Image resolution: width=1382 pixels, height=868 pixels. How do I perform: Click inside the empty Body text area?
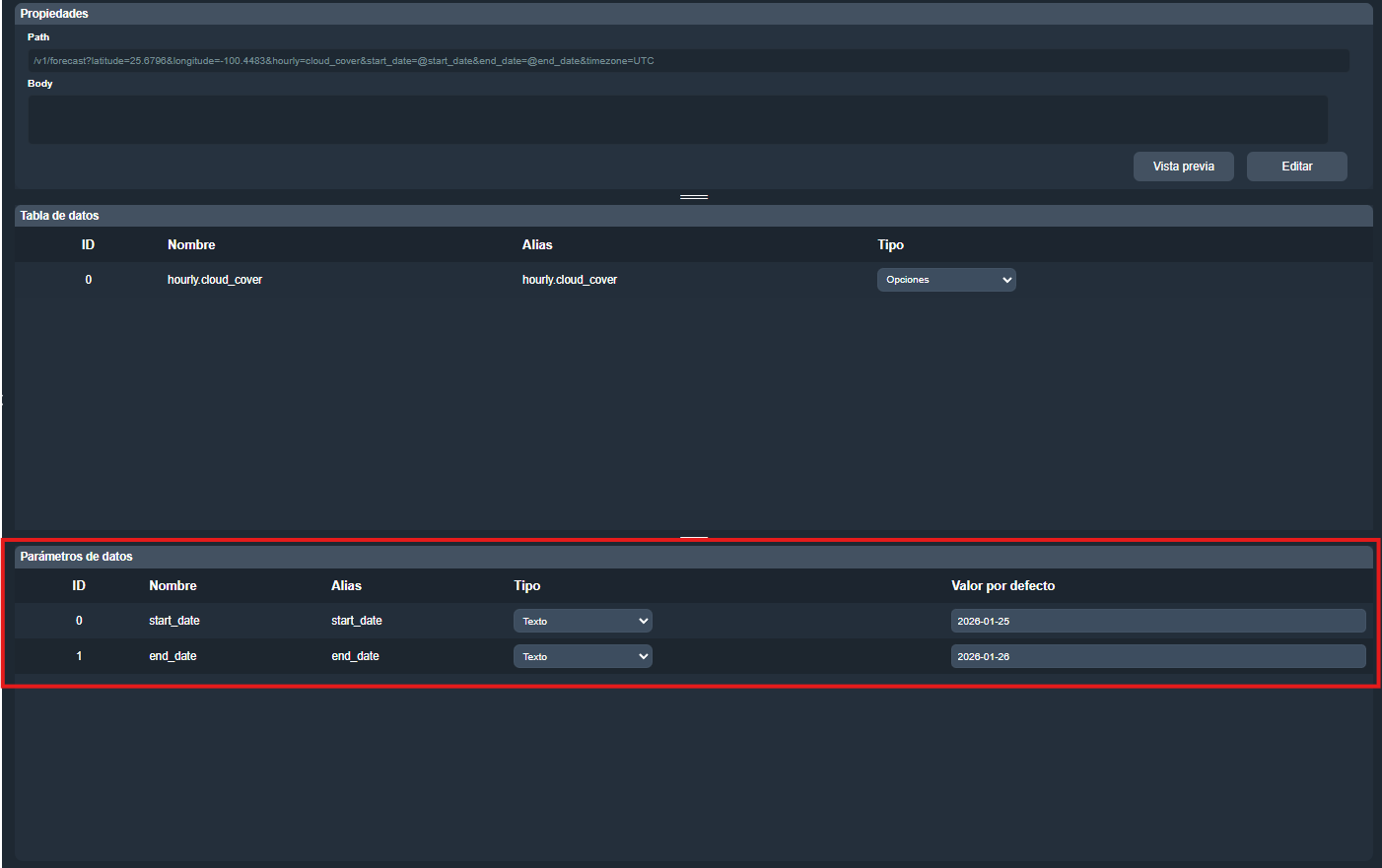pyautogui.click(x=677, y=119)
